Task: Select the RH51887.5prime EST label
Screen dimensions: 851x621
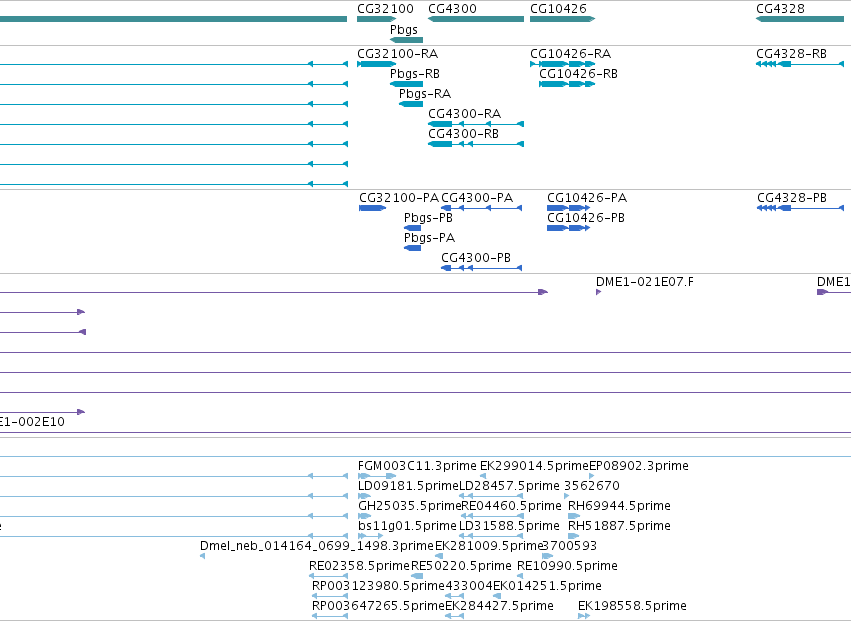Action: (619, 526)
